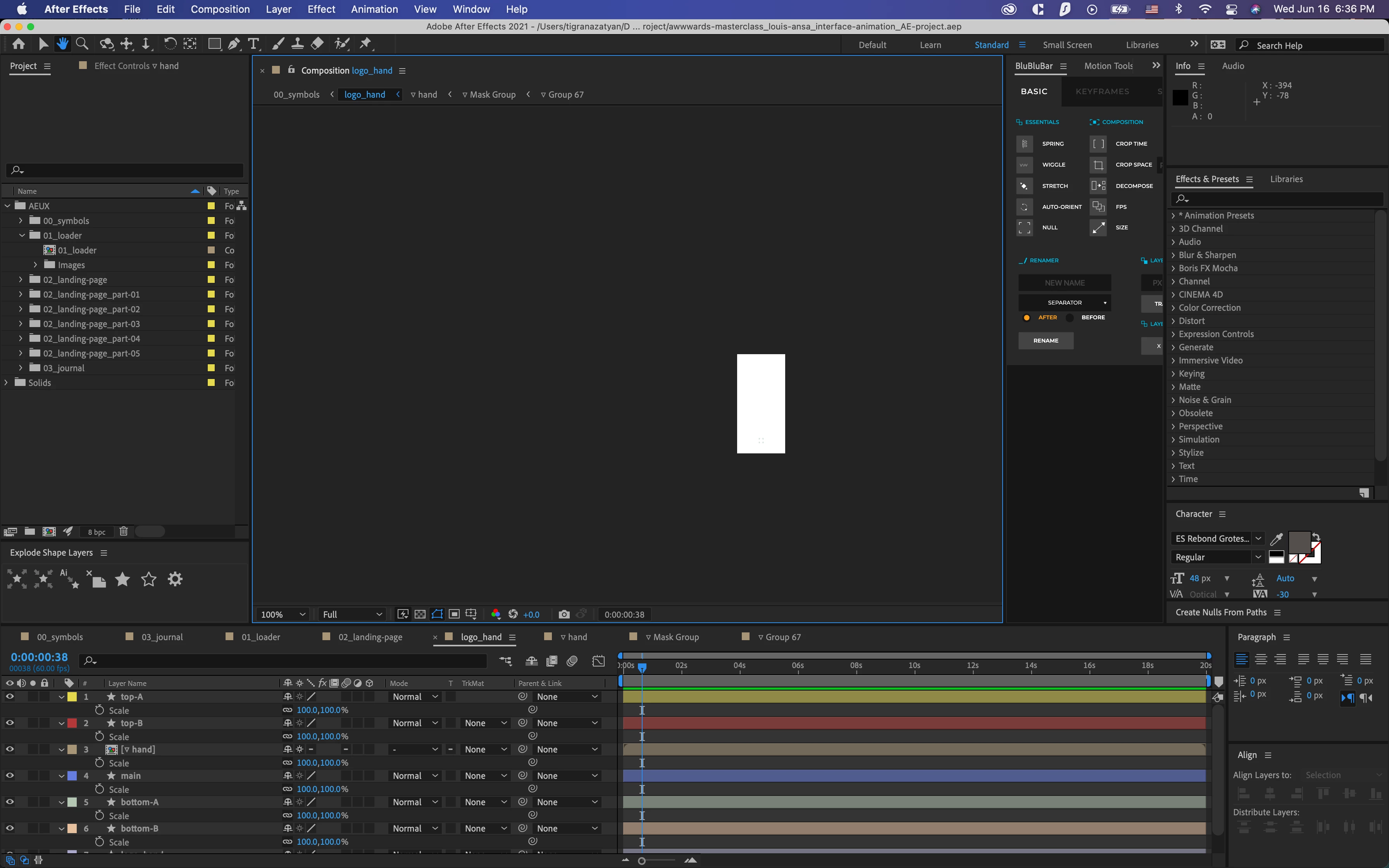Select the Pen tool in toolbar
This screenshot has width=1389, height=868.
coord(234,44)
